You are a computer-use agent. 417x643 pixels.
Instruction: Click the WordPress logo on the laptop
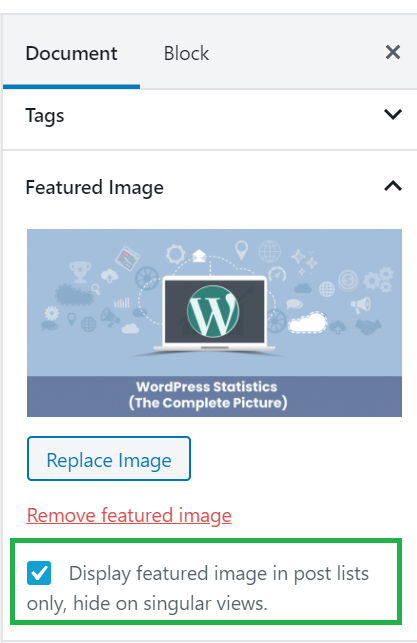(213, 311)
